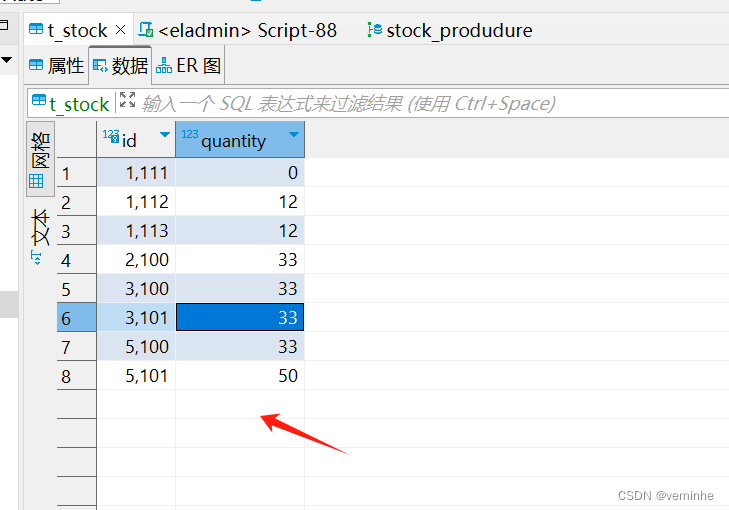
Task: Select the quantity column header
Action: pos(240,139)
